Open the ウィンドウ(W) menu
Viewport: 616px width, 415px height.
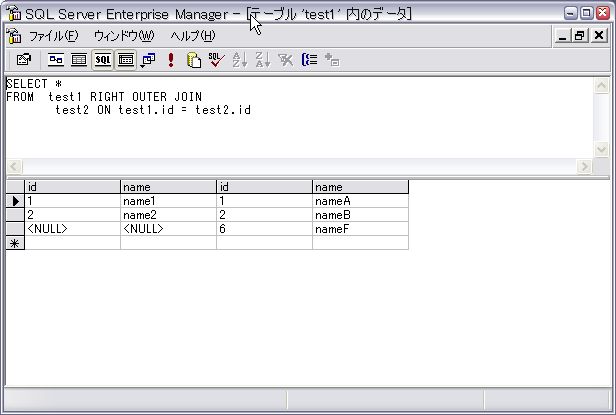pos(124,36)
